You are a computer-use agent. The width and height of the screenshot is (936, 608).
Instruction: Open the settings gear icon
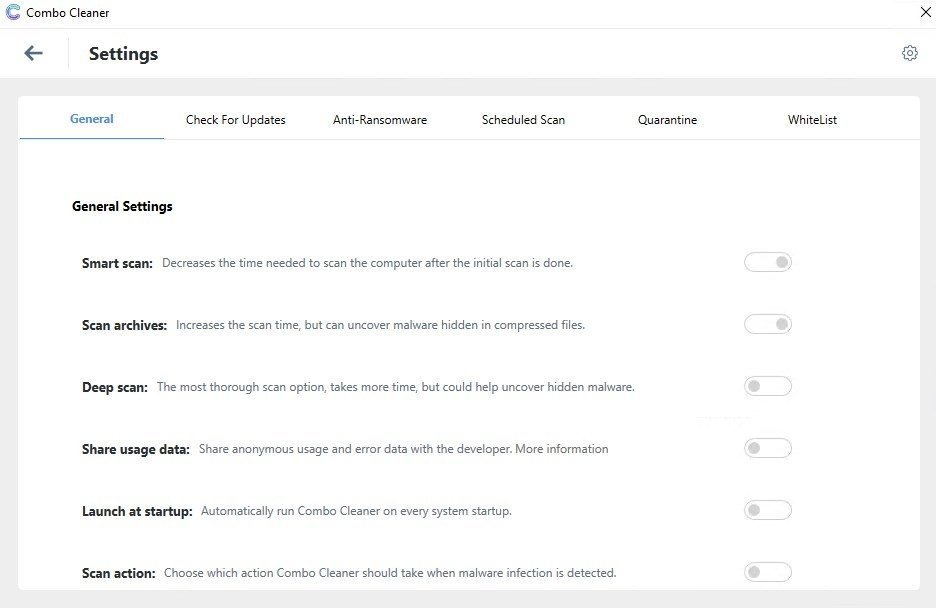click(910, 53)
